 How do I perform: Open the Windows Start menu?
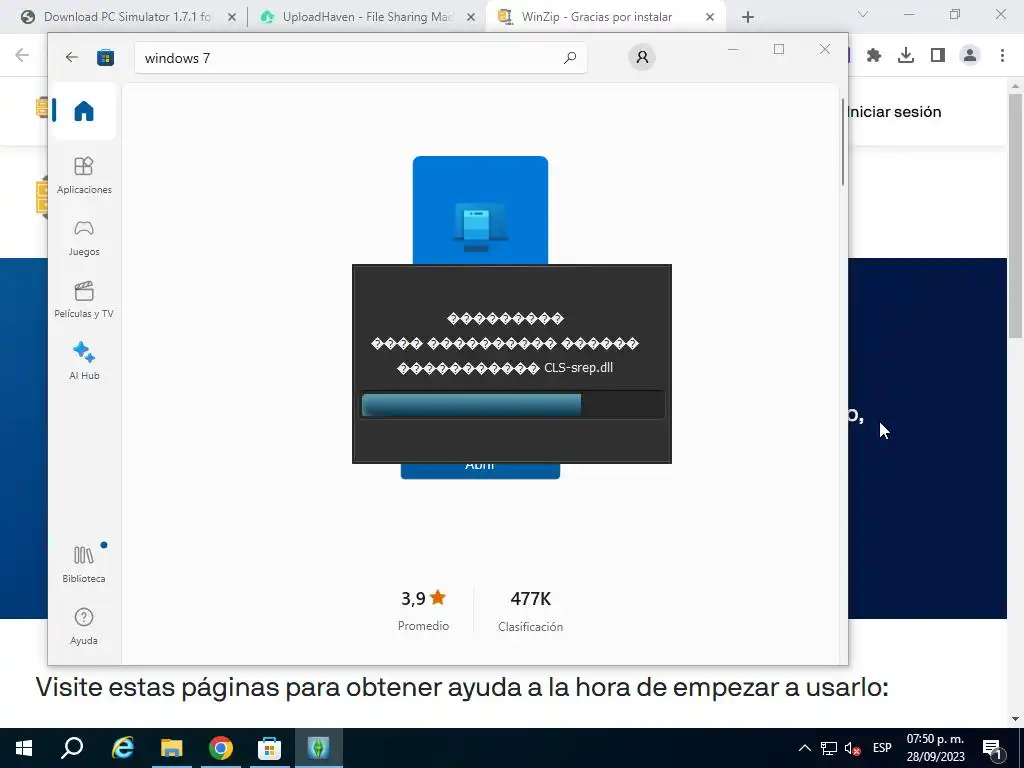(24, 748)
